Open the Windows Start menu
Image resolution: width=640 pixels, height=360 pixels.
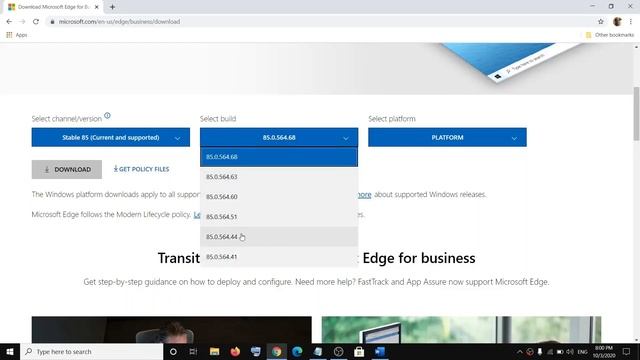pyautogui.click(x=10, y=351)
